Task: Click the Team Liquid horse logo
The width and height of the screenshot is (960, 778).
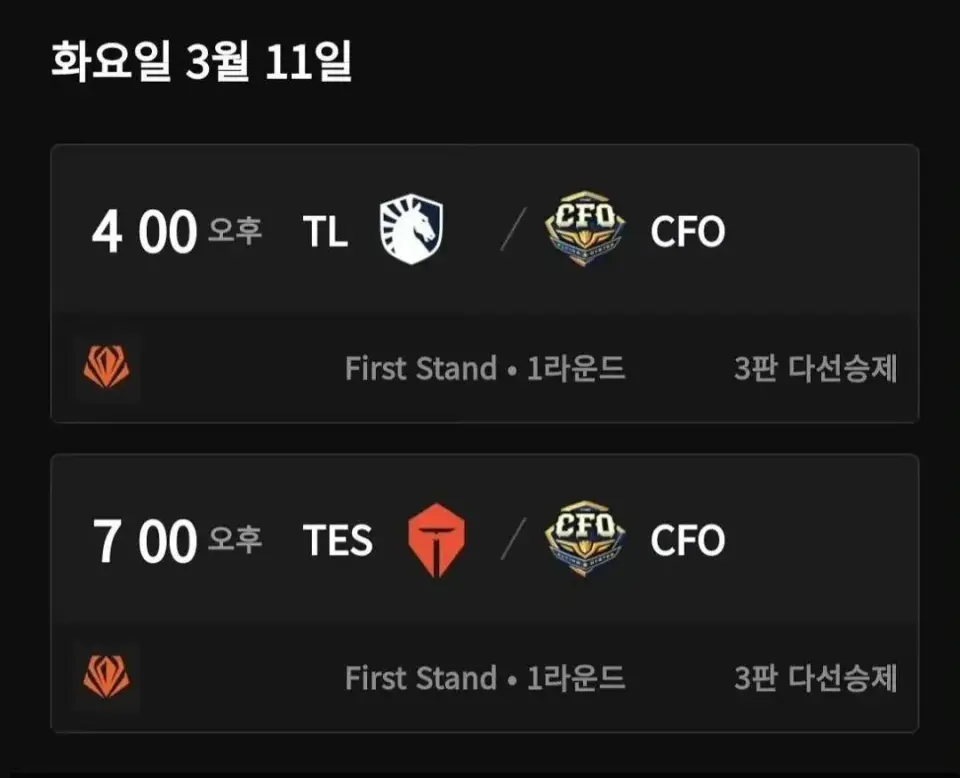Action: (x=411, y=229)
